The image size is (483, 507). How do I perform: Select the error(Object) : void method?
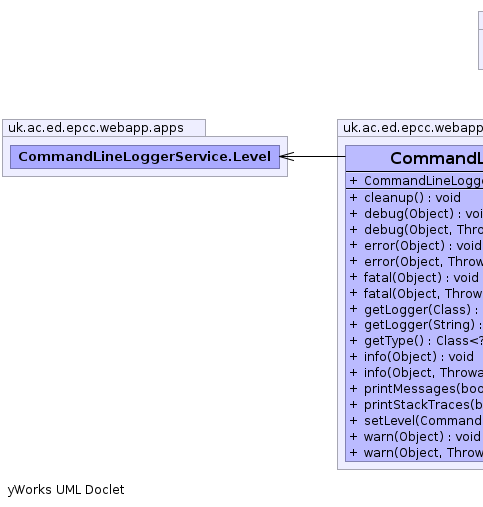click(x=423, y=246)
